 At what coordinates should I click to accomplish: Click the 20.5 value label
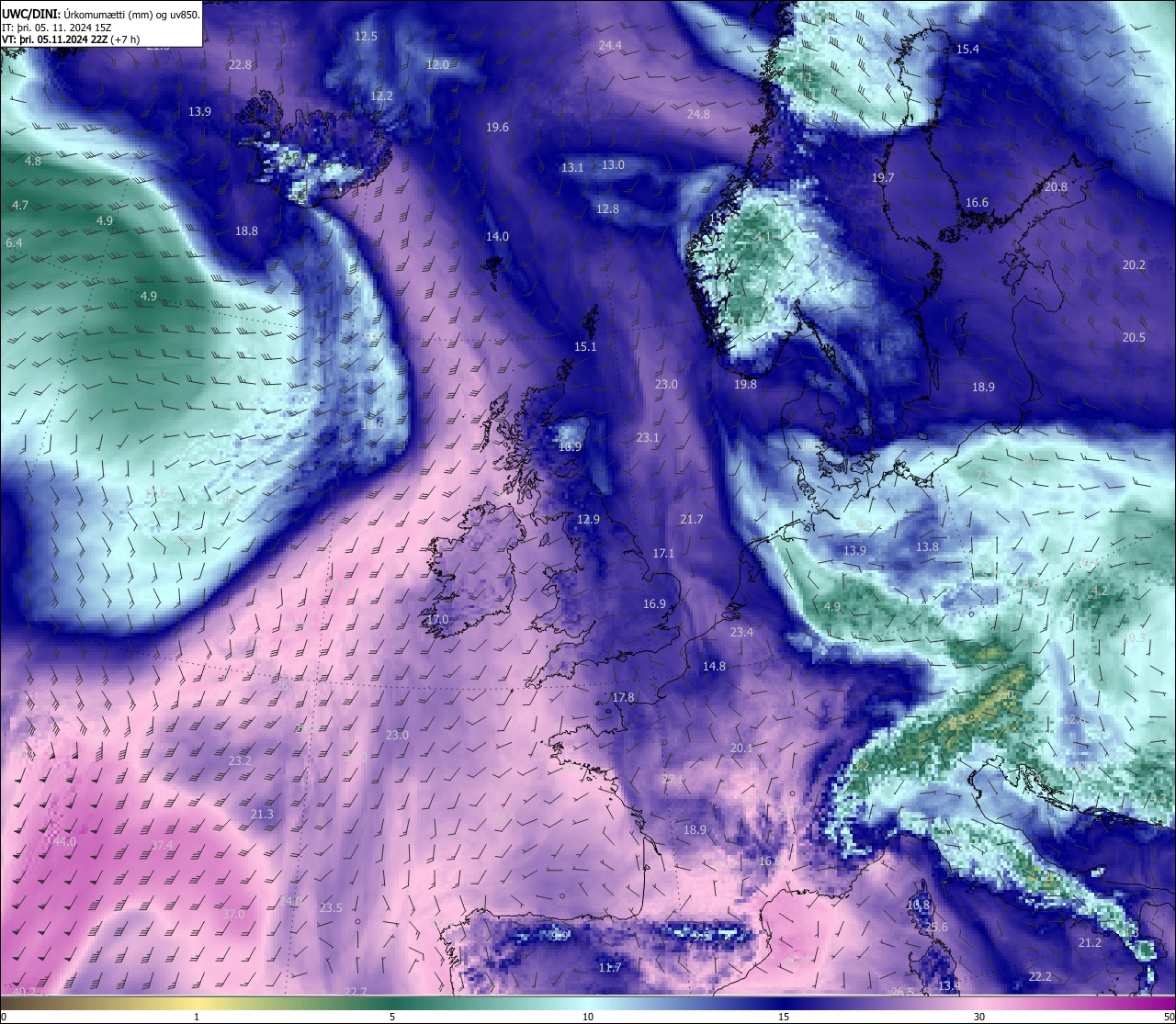1134,338
